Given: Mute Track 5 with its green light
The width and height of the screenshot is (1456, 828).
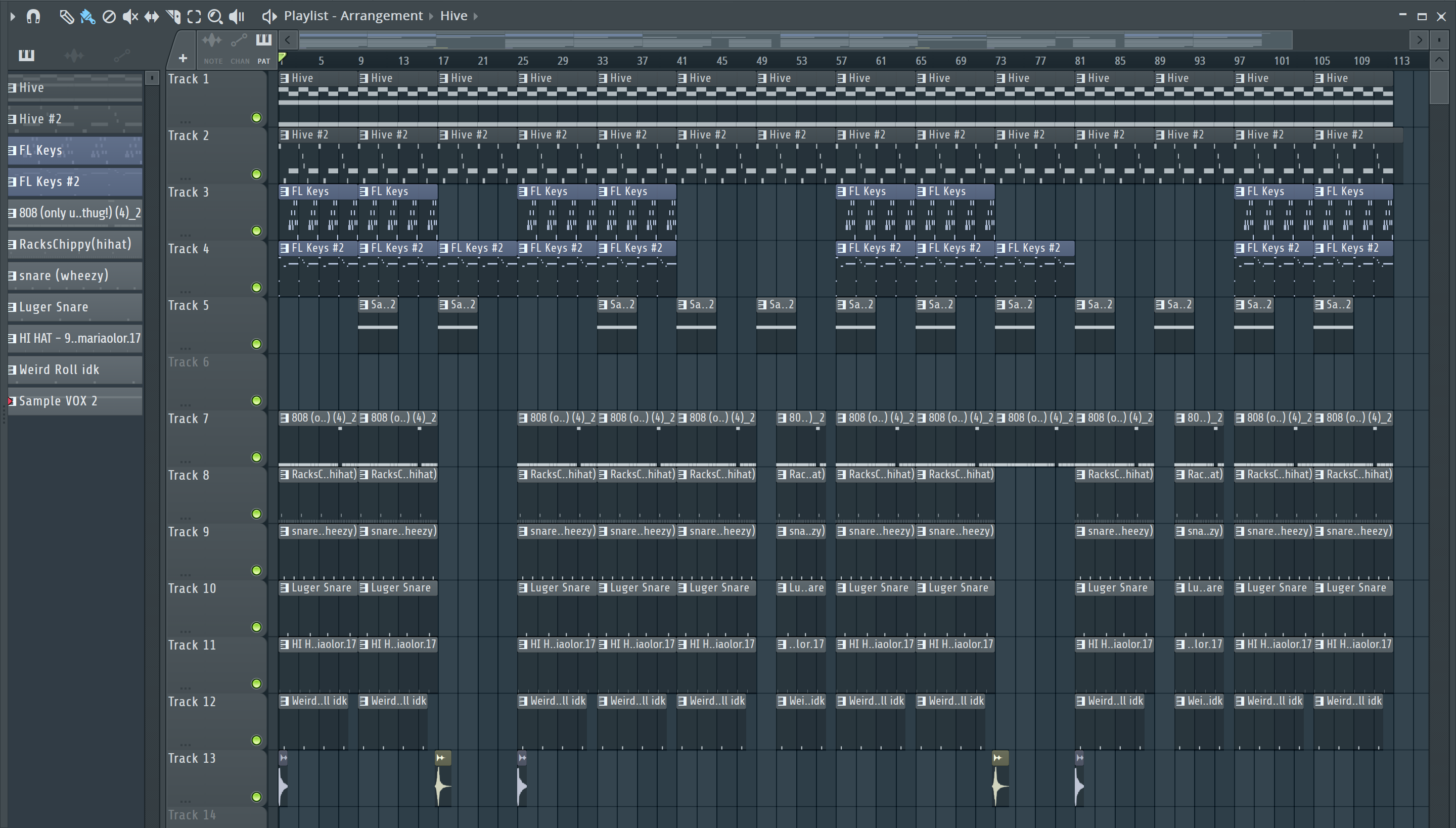Looking at the screenshot, I should click(x=256, y=344).
